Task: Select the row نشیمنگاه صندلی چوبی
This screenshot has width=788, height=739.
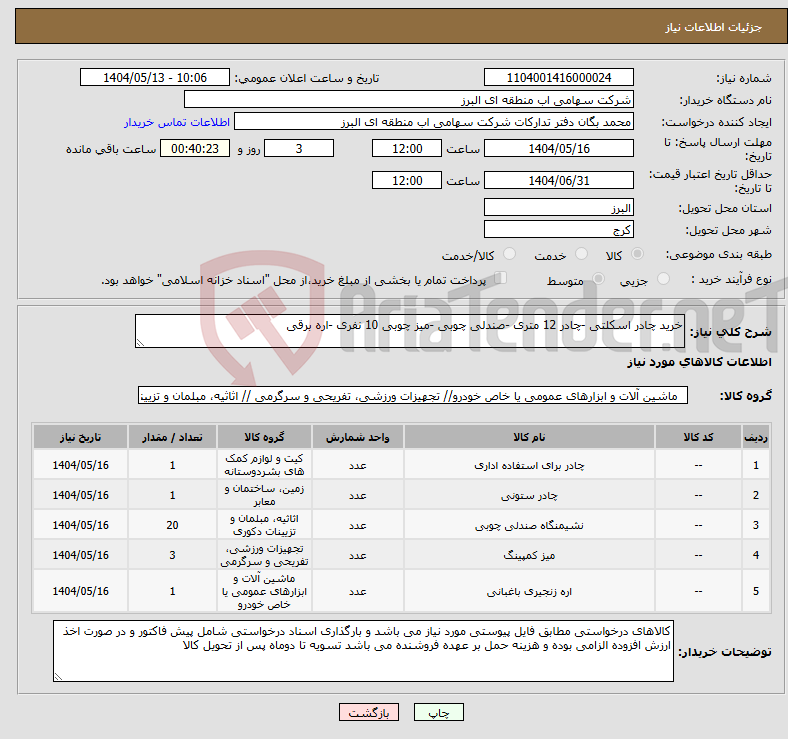Action: (402, 525)
